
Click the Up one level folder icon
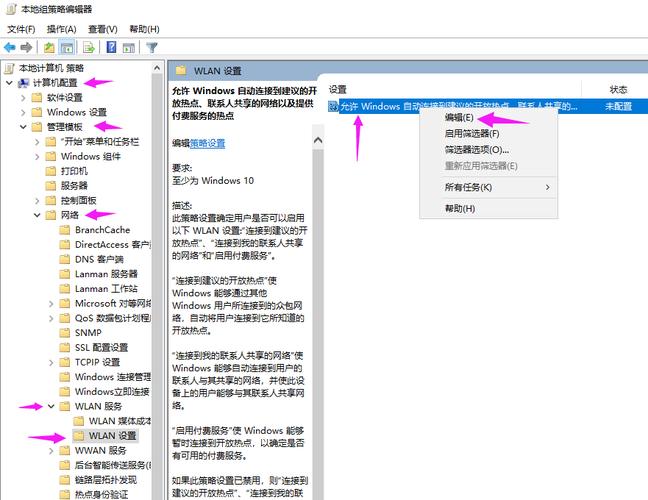(49, 48)
